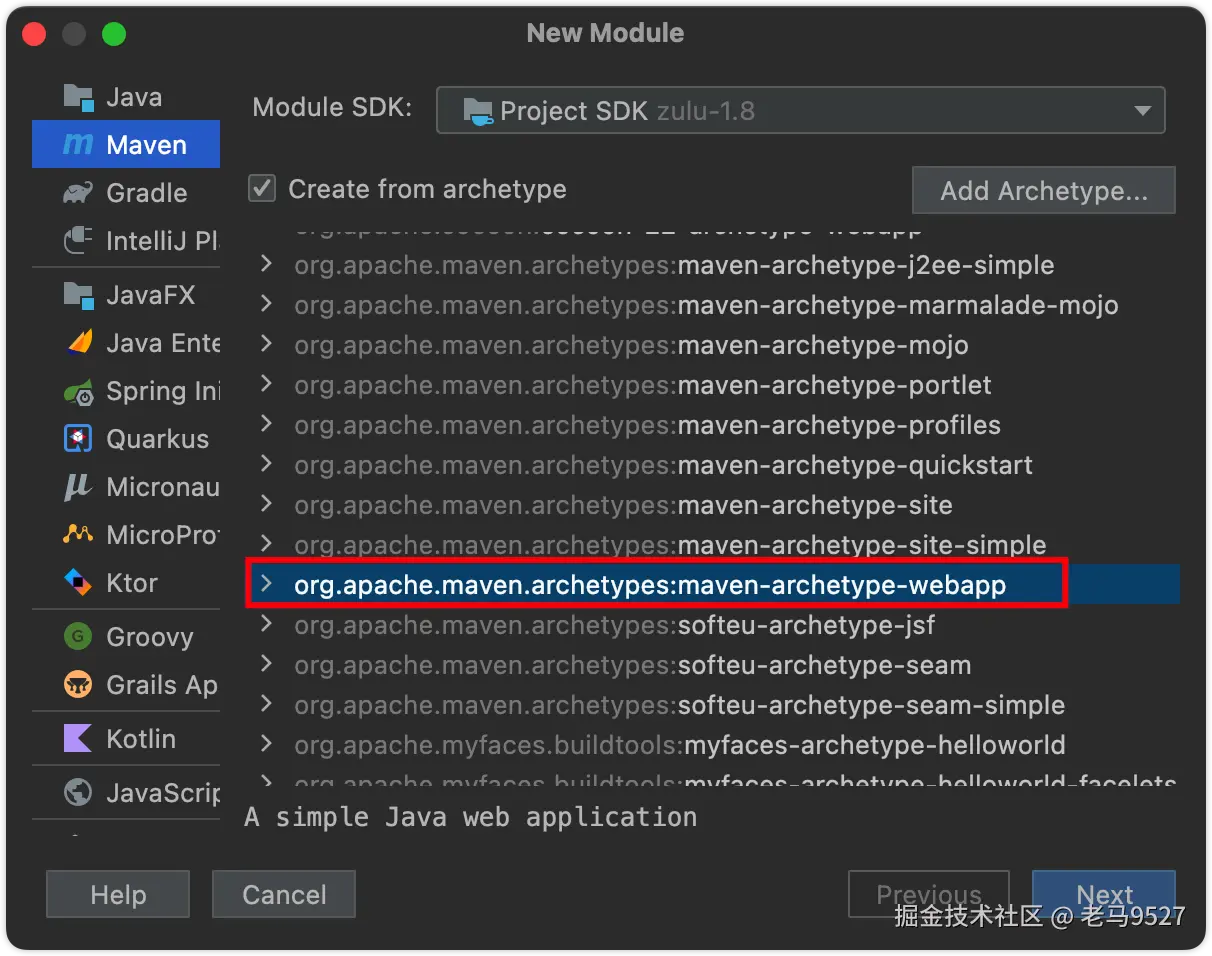Click the Ktor icon
Screen dimensions: 1212x956
(78, 583)
